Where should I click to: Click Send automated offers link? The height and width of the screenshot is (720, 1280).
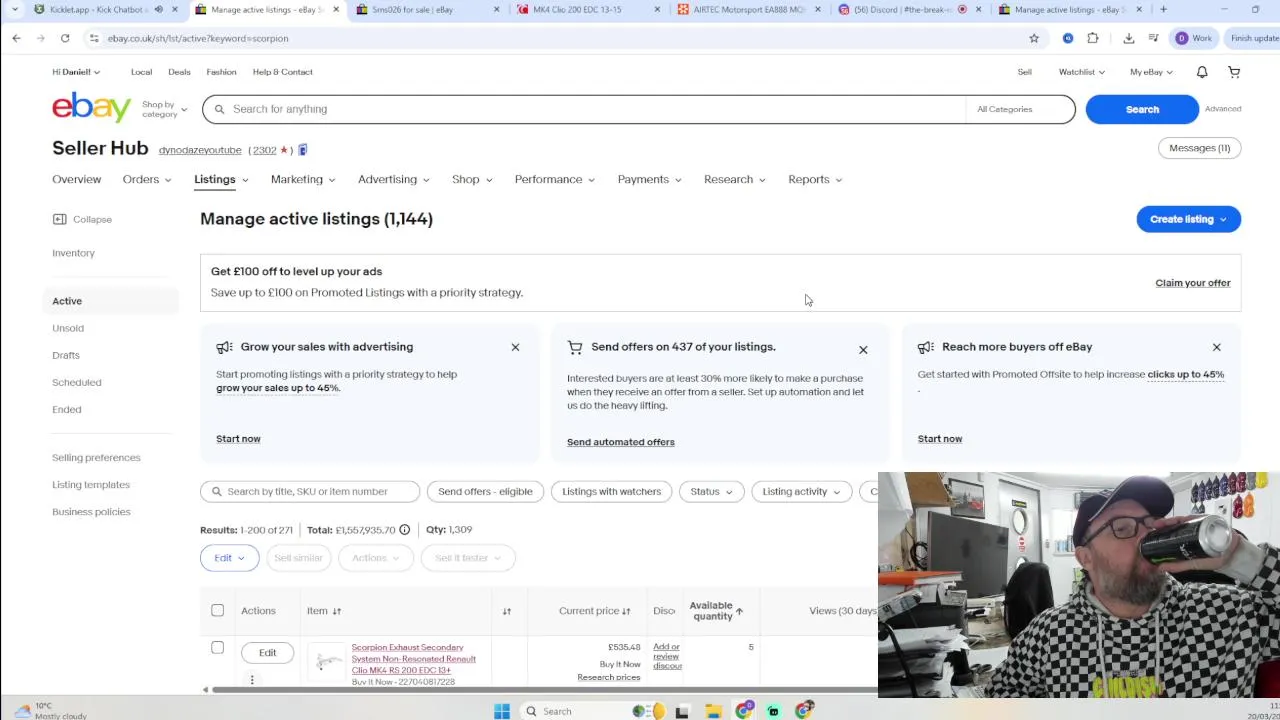621,442
